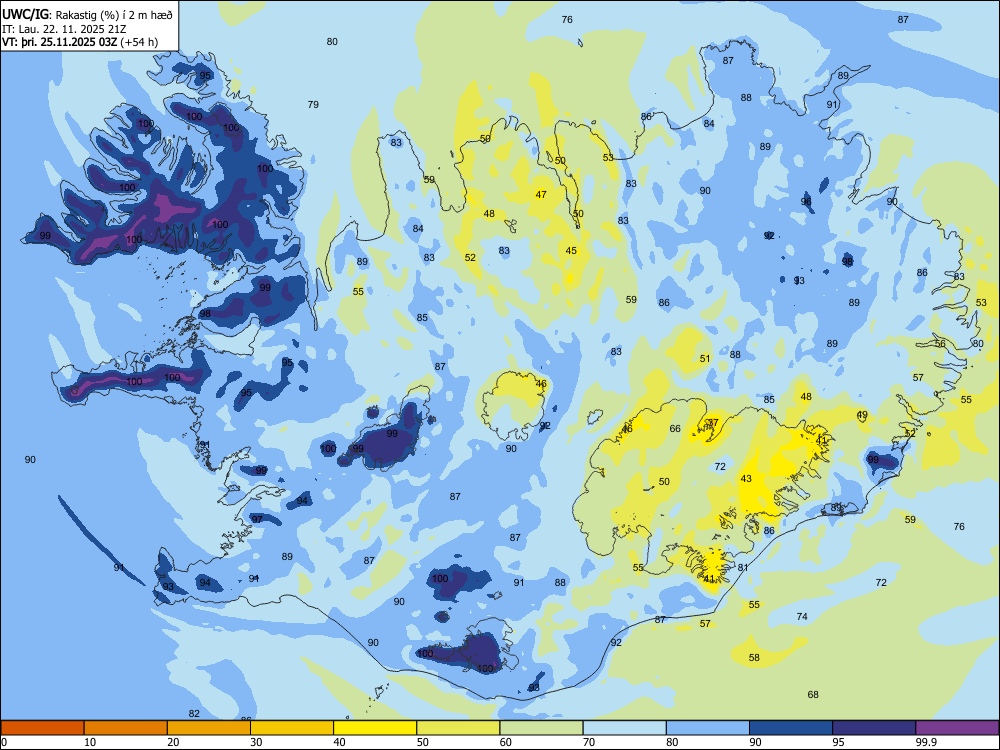This screenshot has height=750, width=1000.
Task: Click the humidity value '68' on the map
Action: coord(812,695)
